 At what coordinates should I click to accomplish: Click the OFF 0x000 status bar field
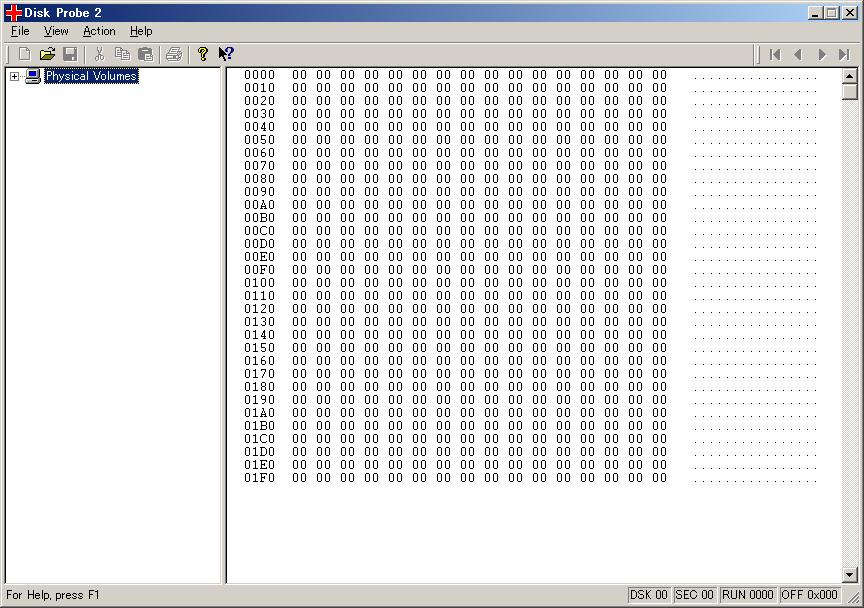coord(809,595)
